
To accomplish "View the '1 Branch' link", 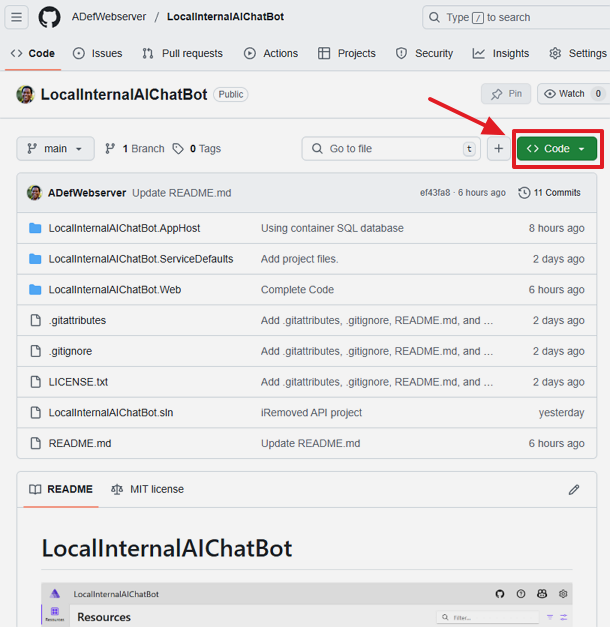I will (x=134, y=149).
